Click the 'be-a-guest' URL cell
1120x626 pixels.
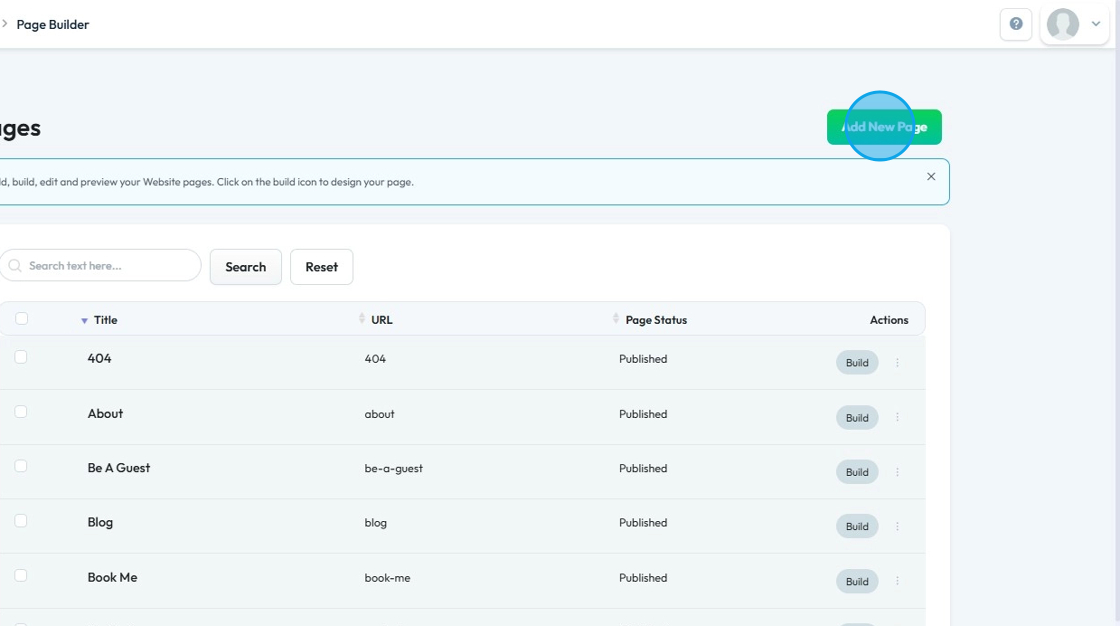pyautogui.click(x=394, y=469)
